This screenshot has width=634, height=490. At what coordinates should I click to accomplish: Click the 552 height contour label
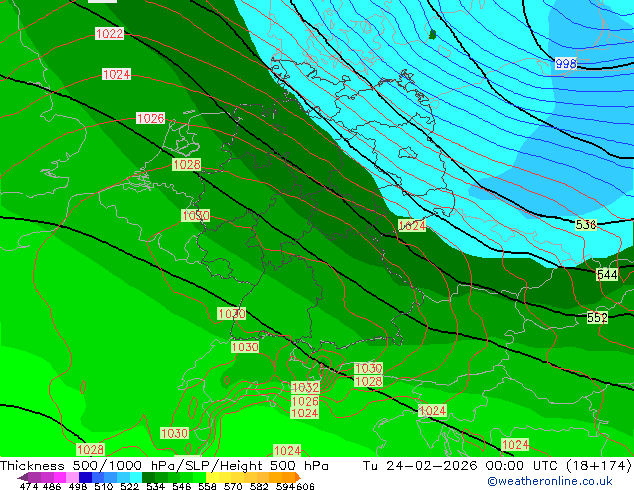click(x=597, y=317)
